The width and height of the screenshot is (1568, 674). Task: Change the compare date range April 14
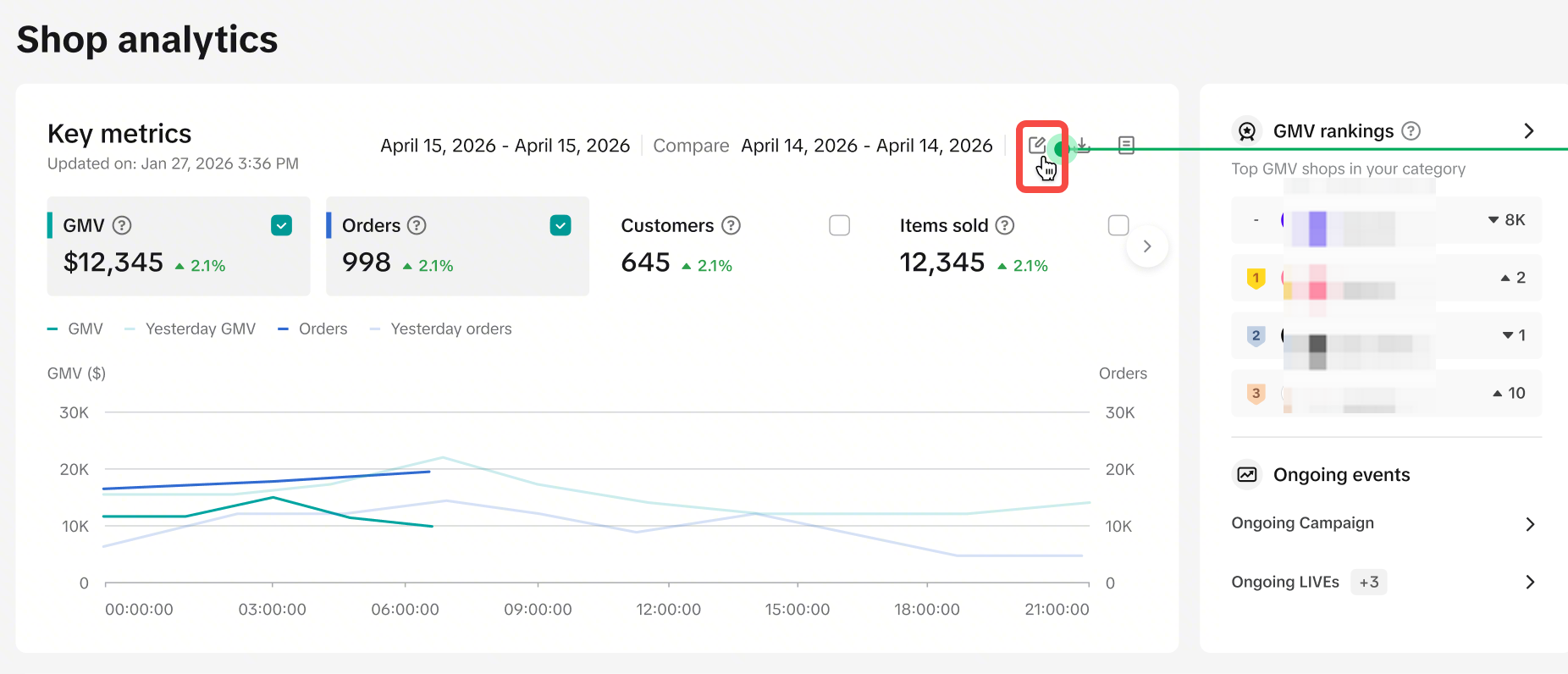[x=867, y=146]
